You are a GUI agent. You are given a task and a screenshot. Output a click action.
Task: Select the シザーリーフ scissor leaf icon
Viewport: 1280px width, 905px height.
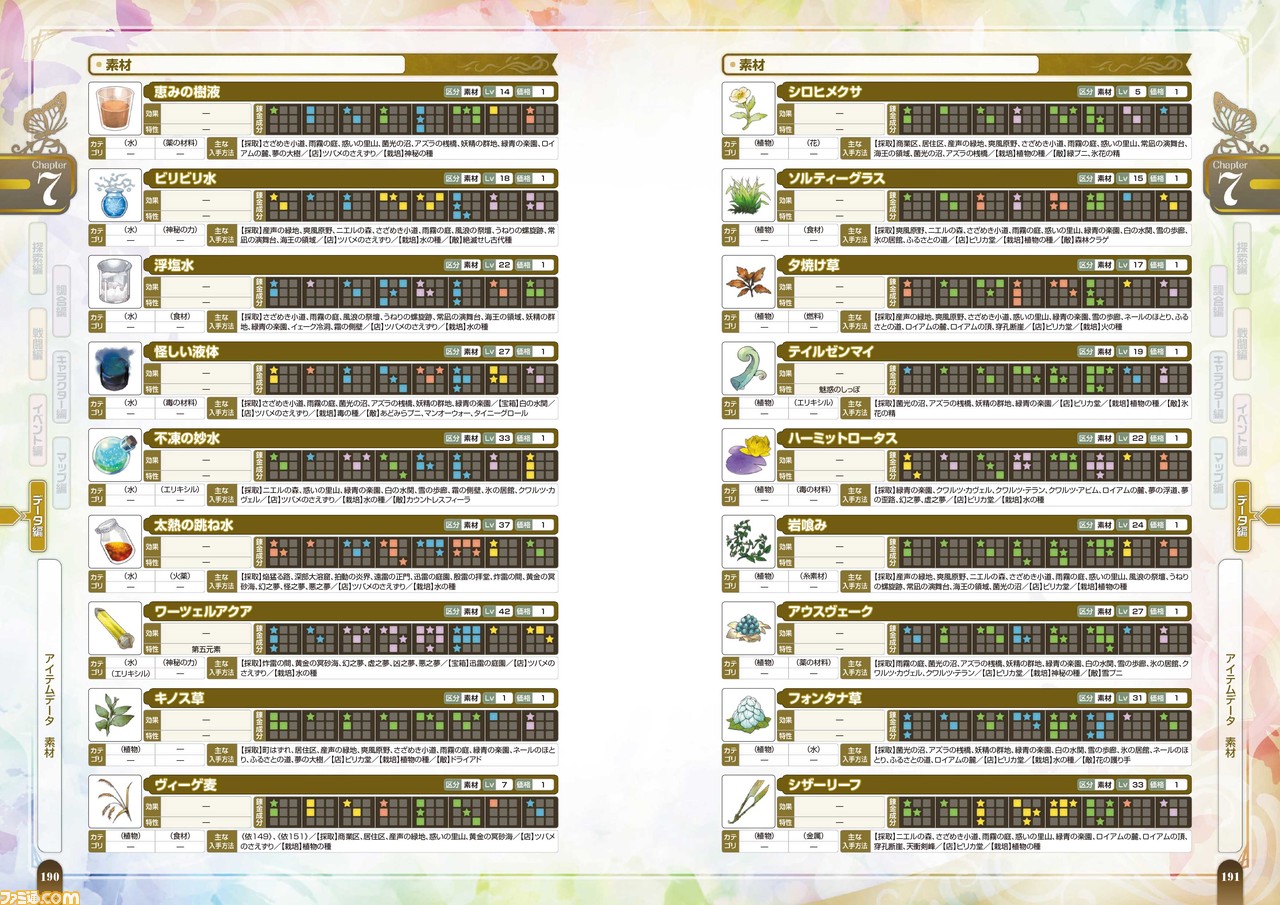[749, 801]
